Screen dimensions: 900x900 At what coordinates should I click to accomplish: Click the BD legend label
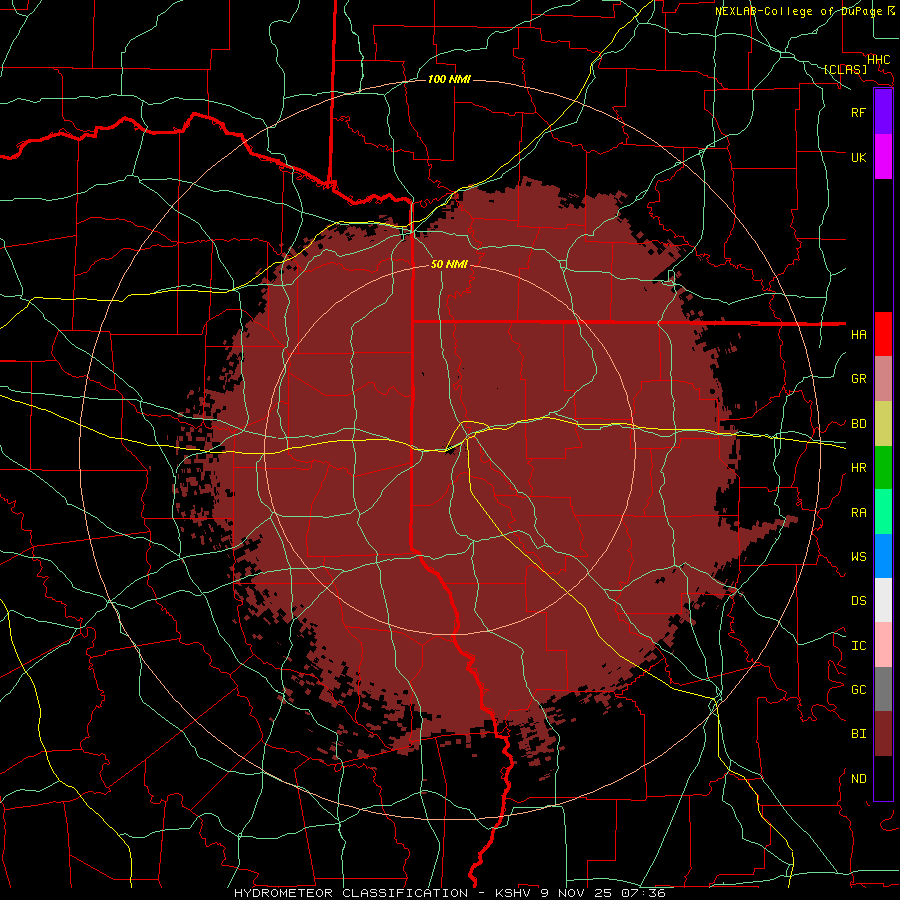858,423
